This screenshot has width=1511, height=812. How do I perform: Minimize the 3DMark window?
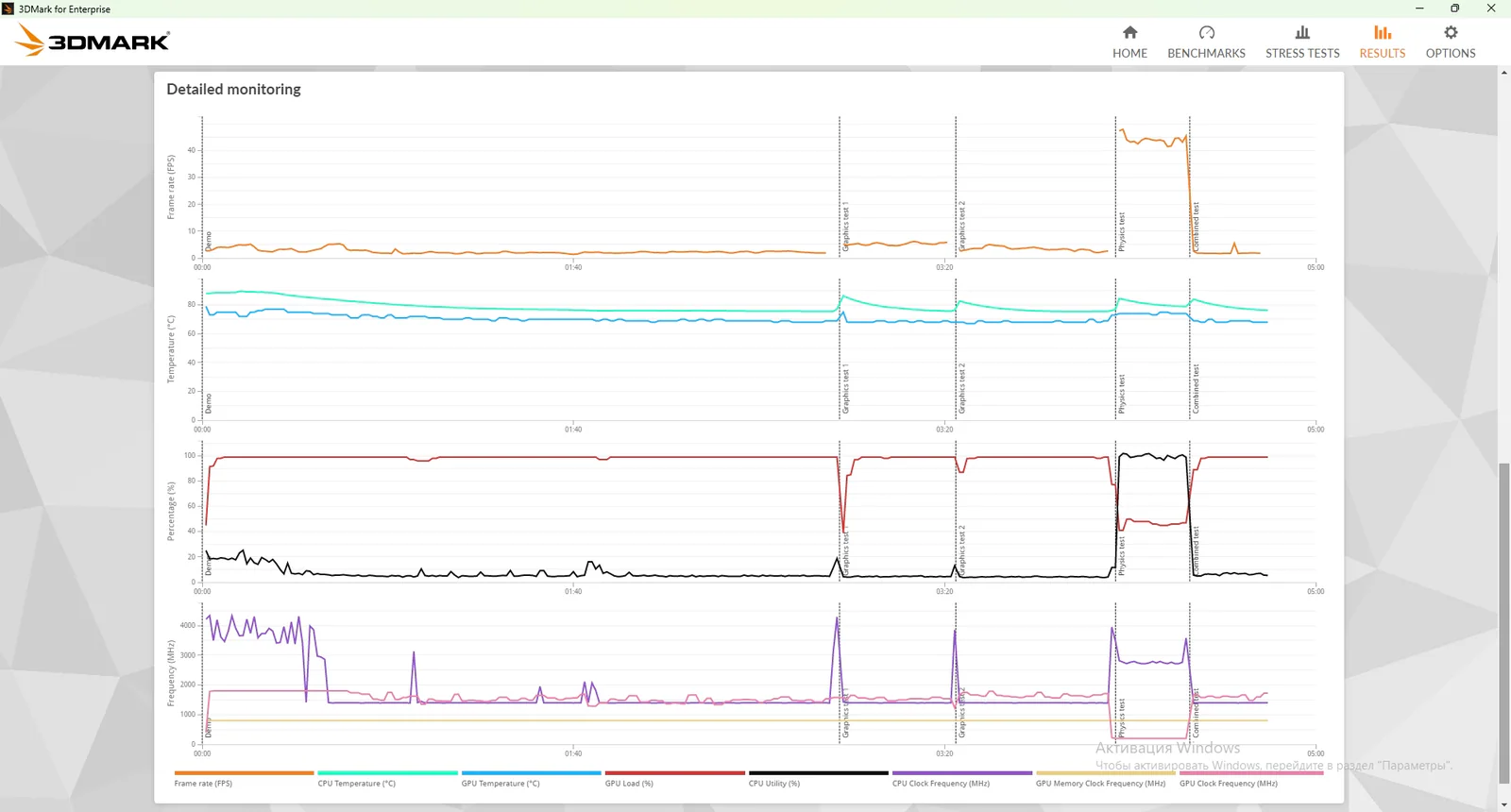pyautogui.click(x=1419, y=8)
